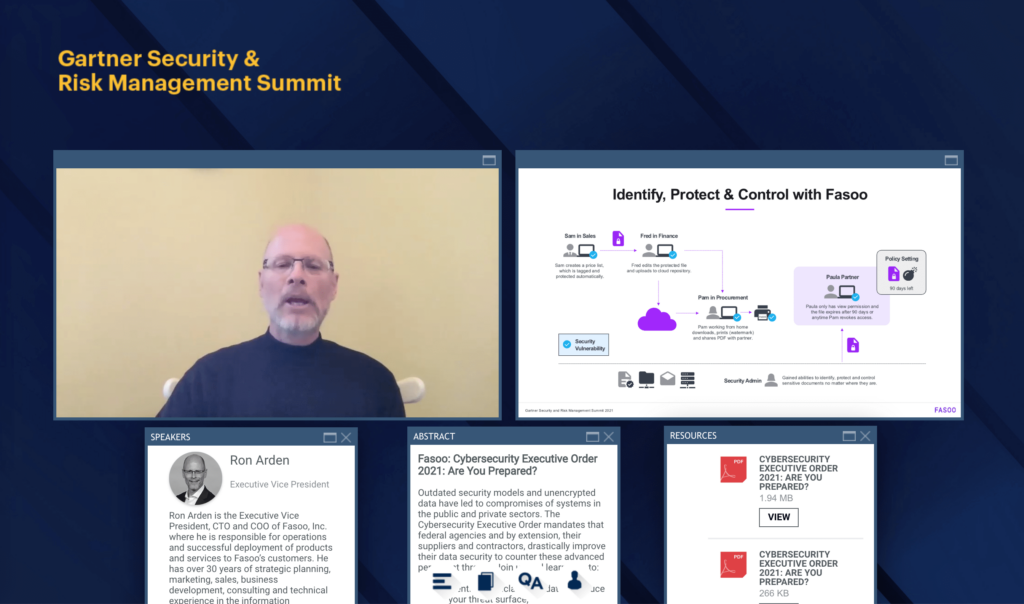
Task: Click Ron Arden's profile photo
Action: [x=195, y=478]
